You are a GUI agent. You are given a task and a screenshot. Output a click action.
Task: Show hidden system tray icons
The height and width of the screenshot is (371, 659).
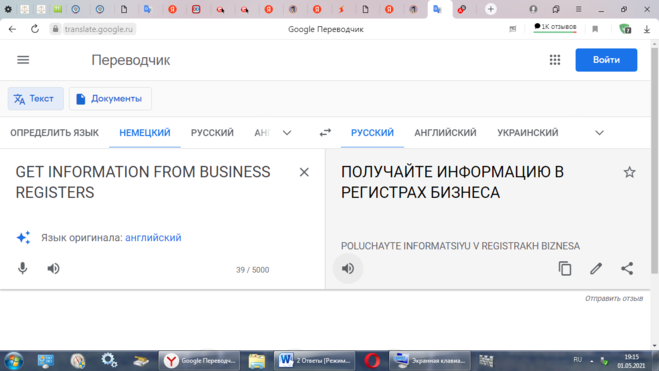point(591,360)
